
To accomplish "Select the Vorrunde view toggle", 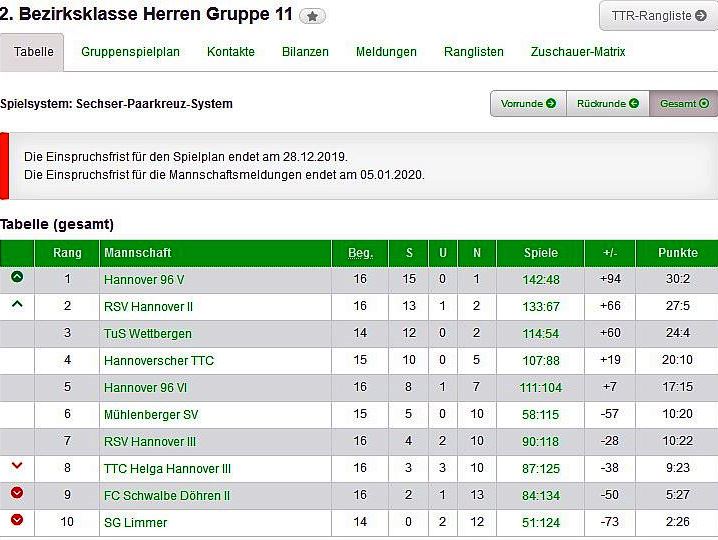I will [x=528, y=103].
